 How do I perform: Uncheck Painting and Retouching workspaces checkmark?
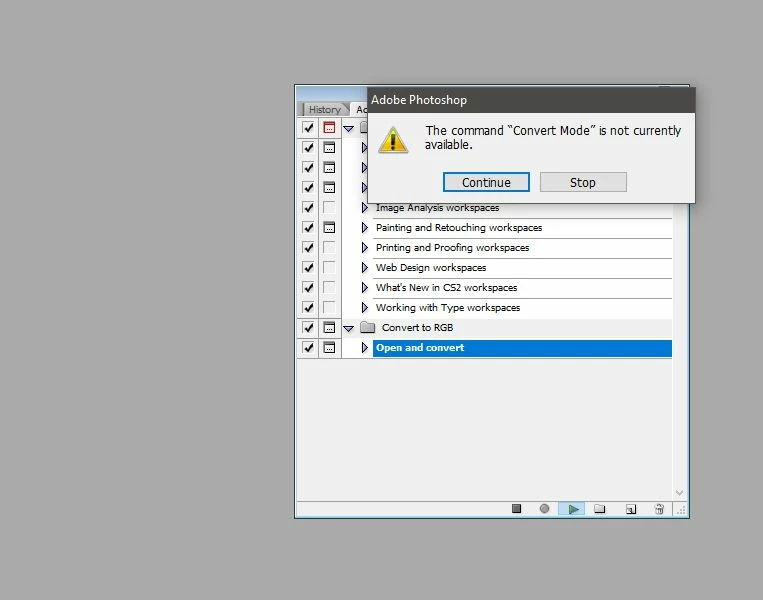308,227
